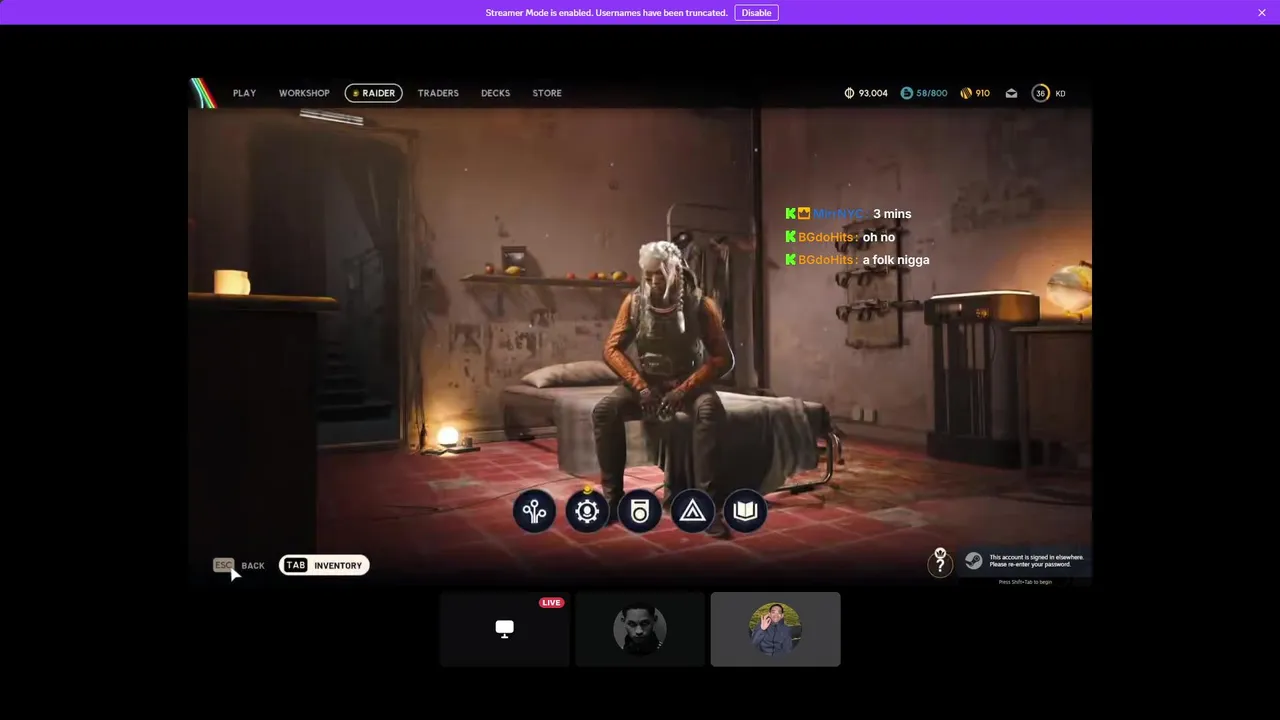Switch to the PLAY tab

click(x=244, y=93)
